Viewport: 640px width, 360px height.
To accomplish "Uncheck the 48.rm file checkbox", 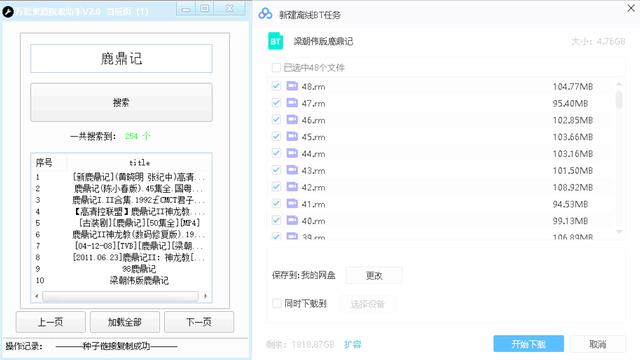I will pyautogui.click(x=276, y=86).
